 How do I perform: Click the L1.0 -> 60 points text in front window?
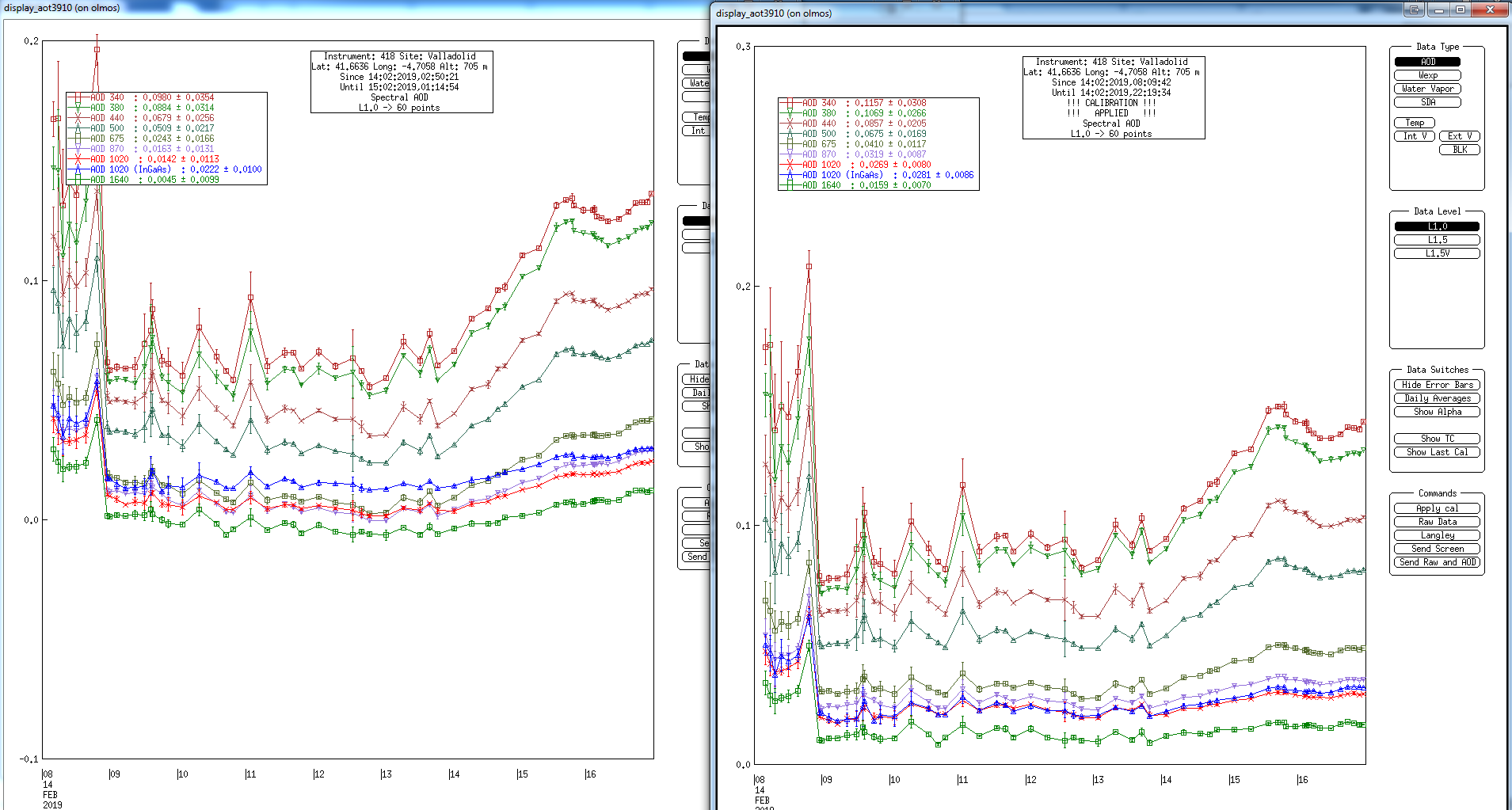tap(1111, 134)
